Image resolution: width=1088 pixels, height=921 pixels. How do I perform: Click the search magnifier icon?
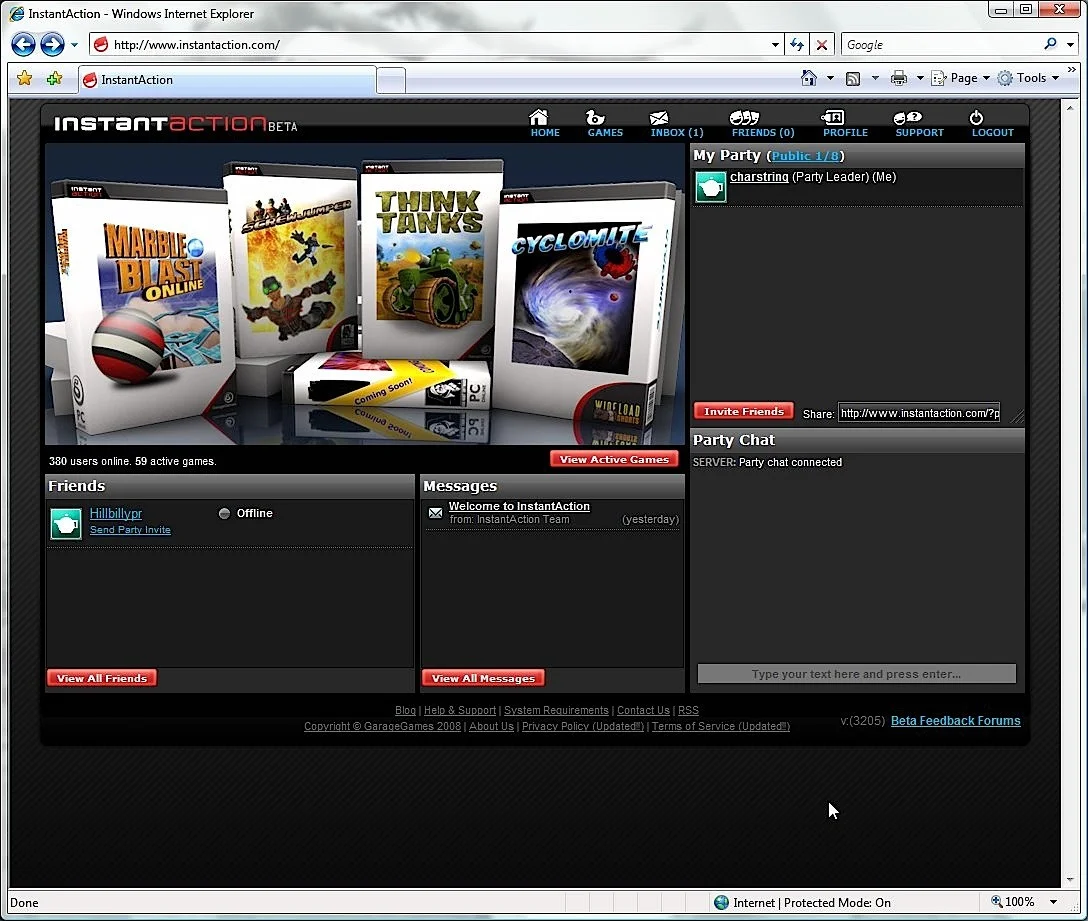pyautogui.click(x=1051, y=44)
